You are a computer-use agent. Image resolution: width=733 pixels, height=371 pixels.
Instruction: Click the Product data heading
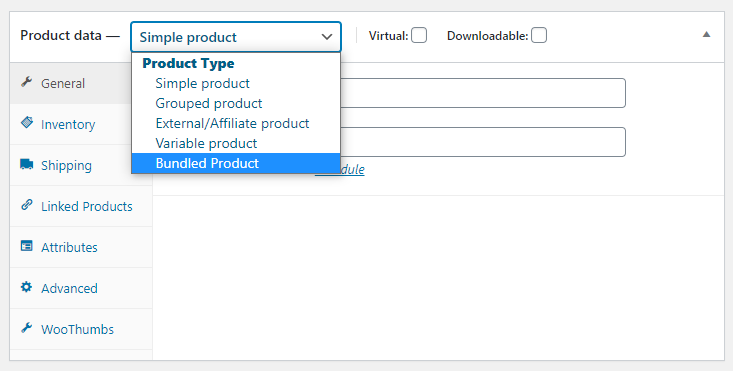click(61, 36)
